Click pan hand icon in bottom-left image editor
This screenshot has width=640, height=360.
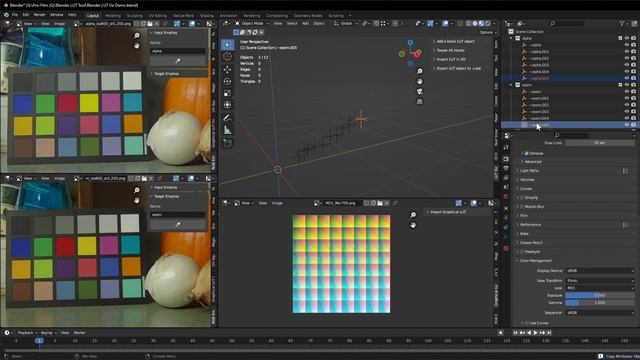coord(137,200)
